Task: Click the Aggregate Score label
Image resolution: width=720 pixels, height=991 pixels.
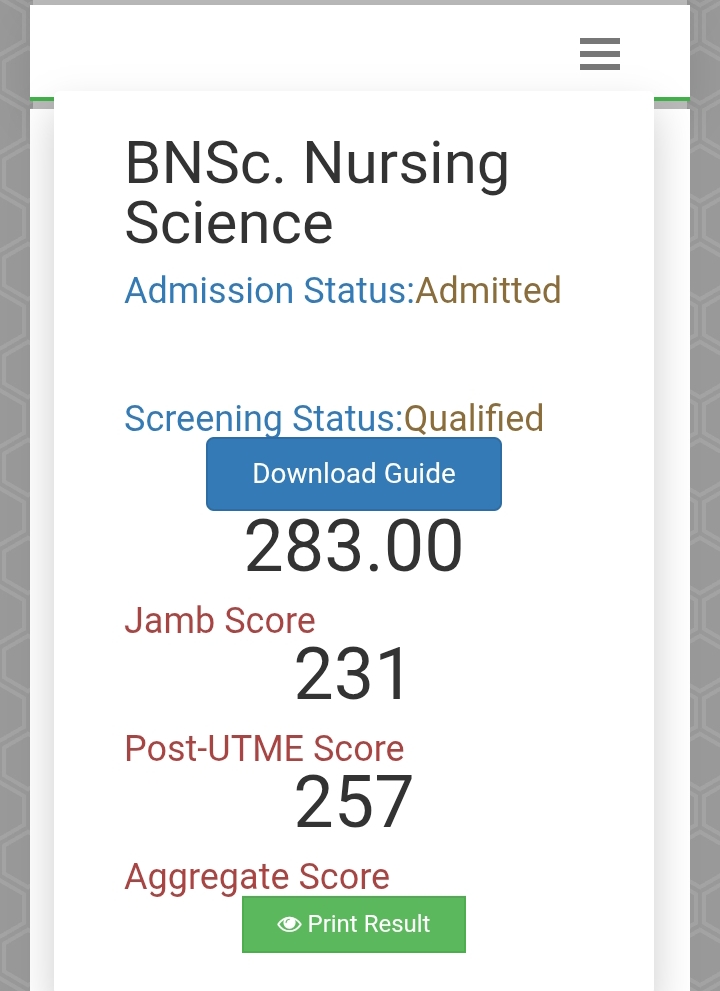Action: 257,877
